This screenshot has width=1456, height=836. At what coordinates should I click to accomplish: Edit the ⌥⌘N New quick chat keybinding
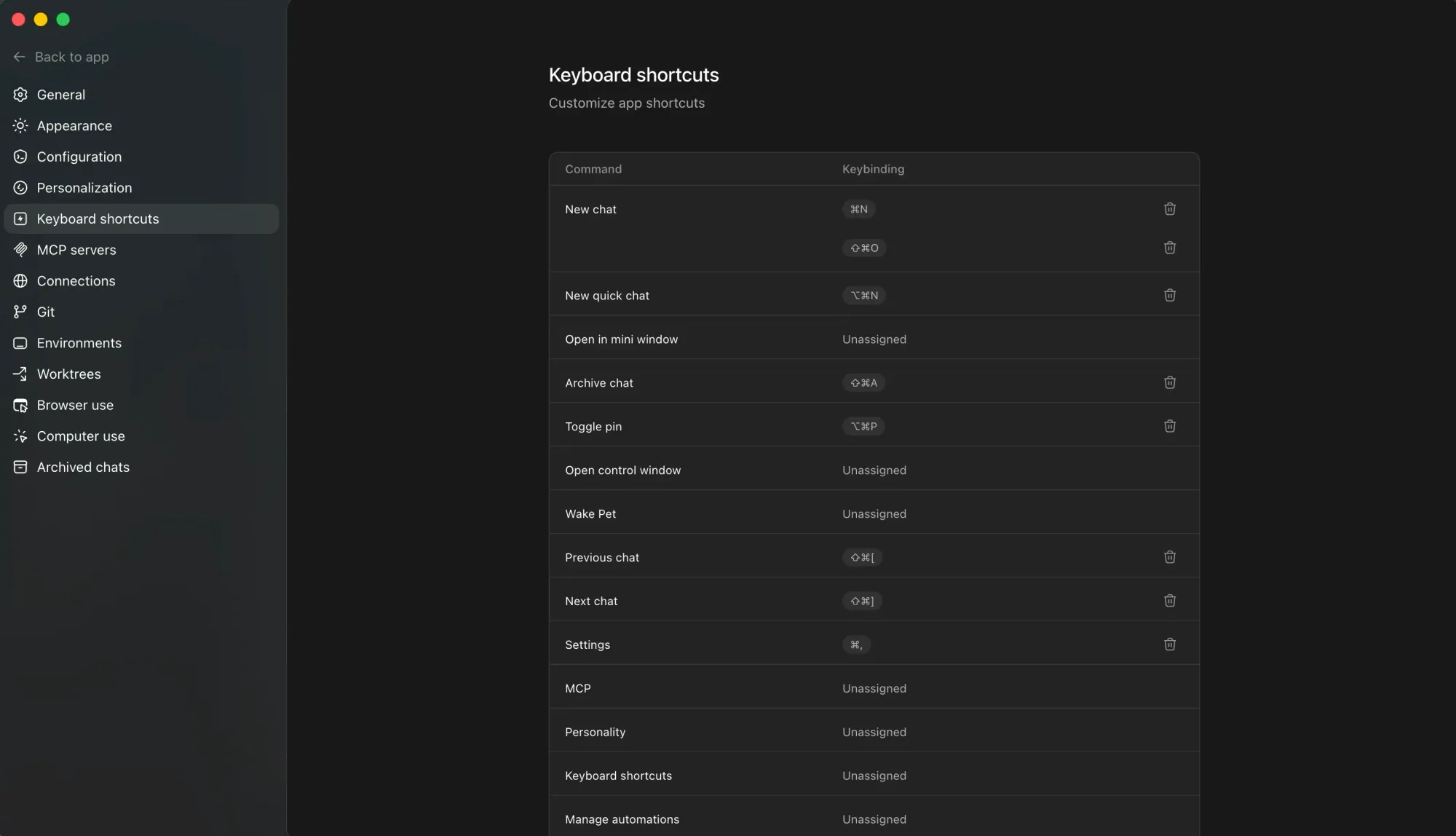tap(864, 295)
